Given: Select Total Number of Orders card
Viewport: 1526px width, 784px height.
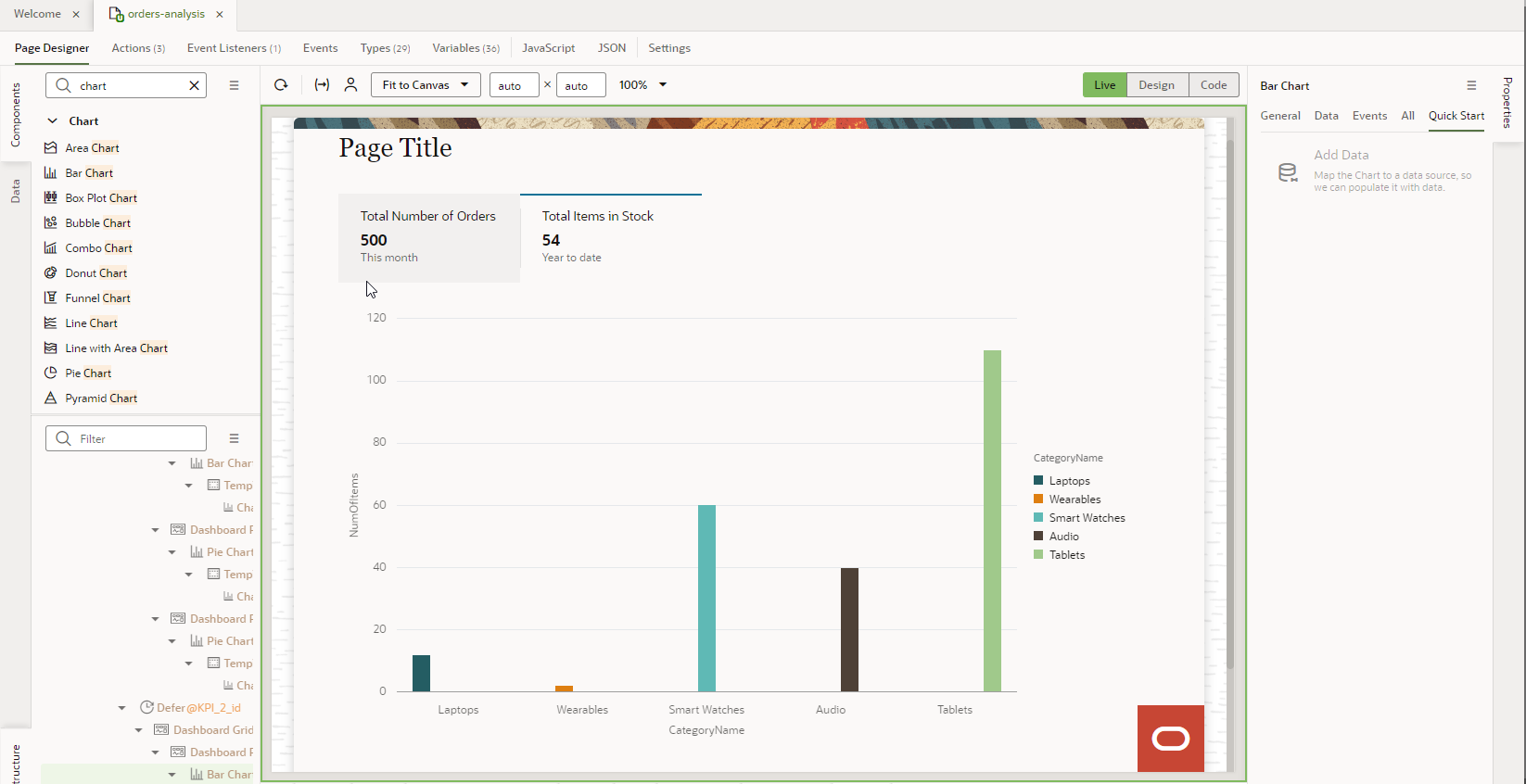Looking at the screenshot, I should 428,237.
